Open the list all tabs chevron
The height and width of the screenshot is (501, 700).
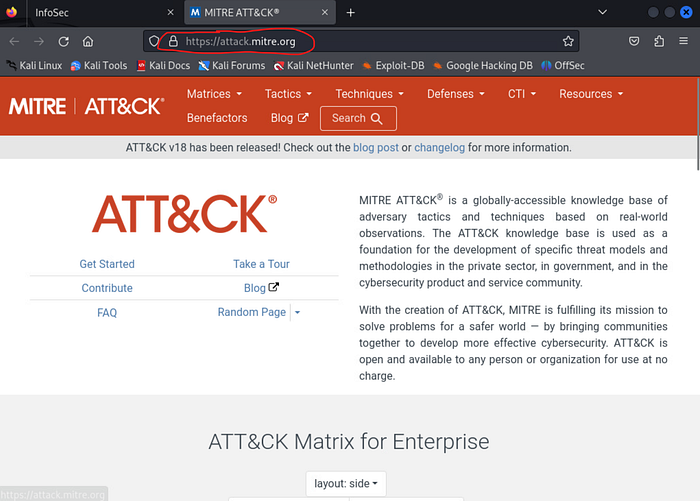tap(602, 12)
